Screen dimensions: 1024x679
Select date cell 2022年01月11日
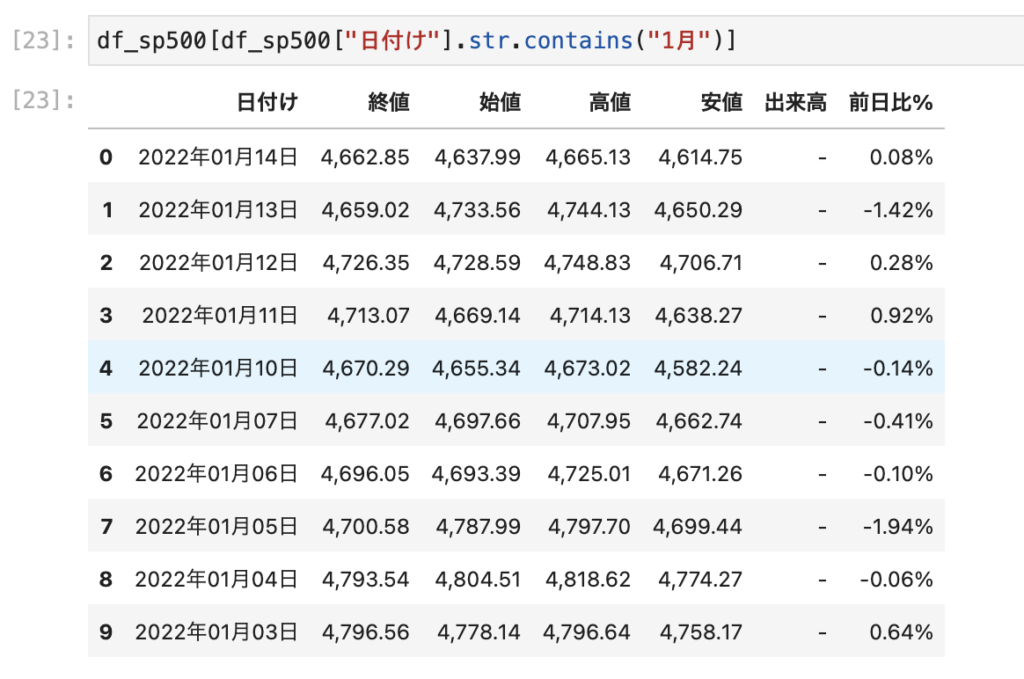coord(220,316)
